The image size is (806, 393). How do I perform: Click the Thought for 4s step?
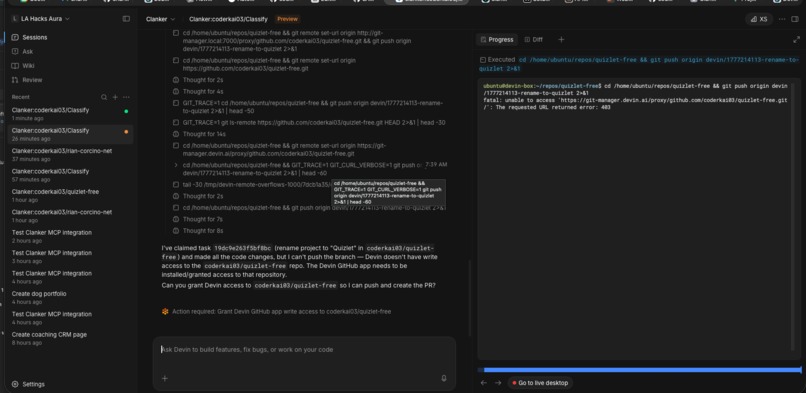pyautogui.click(x=203, y=91)
